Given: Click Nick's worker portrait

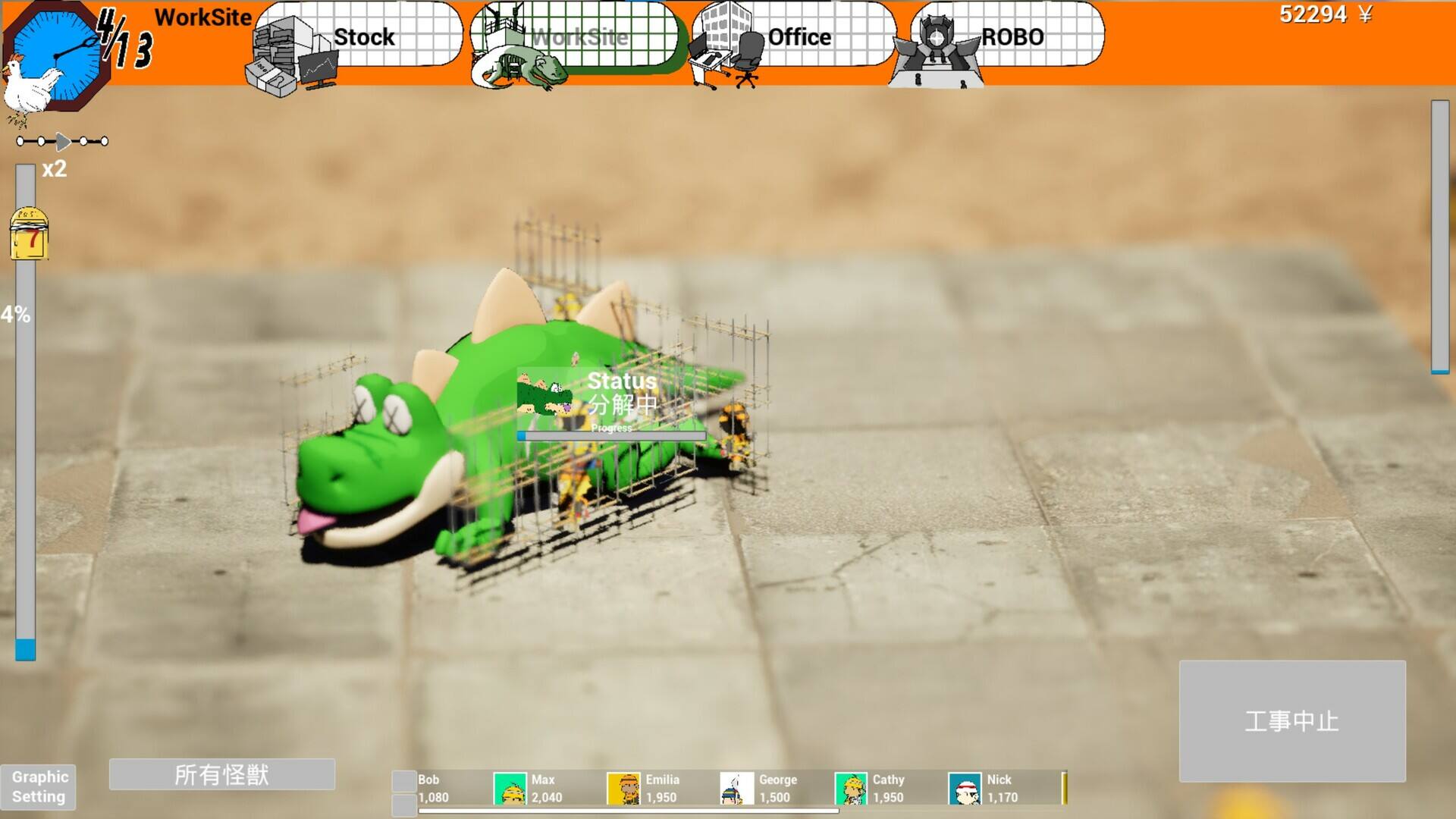Looking at the screenshot, I should pyautogui.click(x=965, y=789).
